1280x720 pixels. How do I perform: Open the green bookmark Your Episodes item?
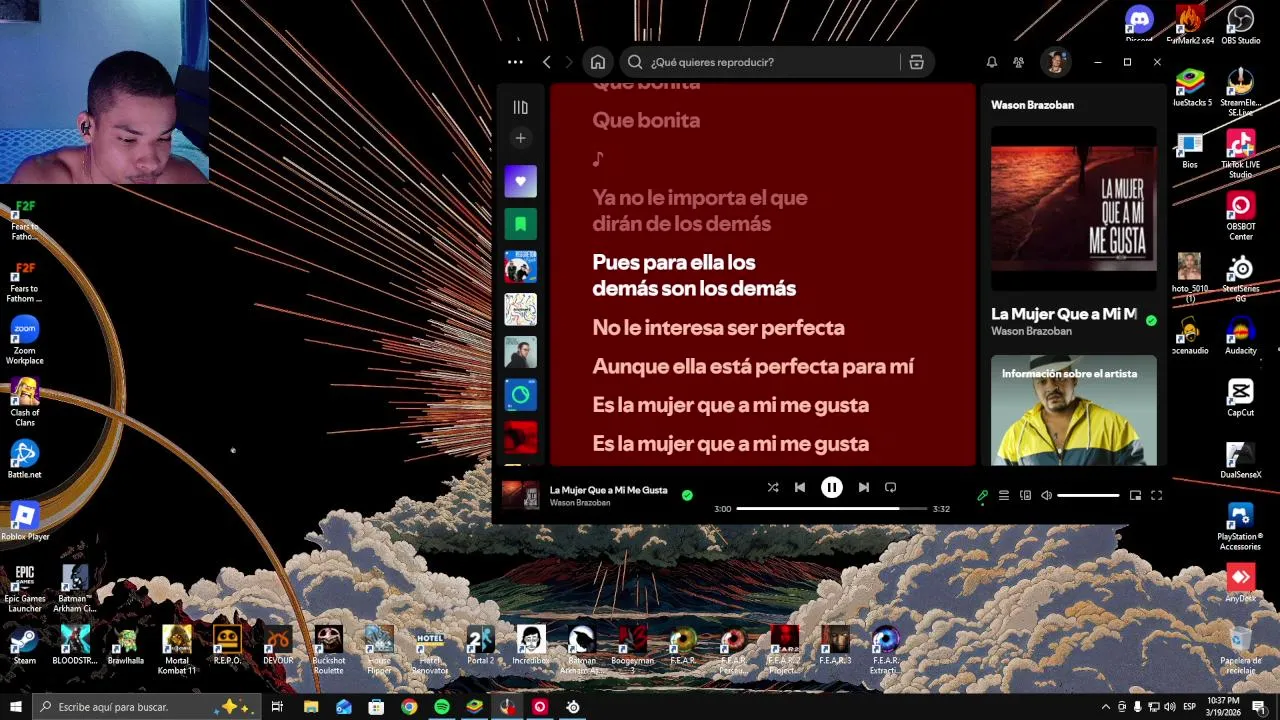click(x=520, y=224)
